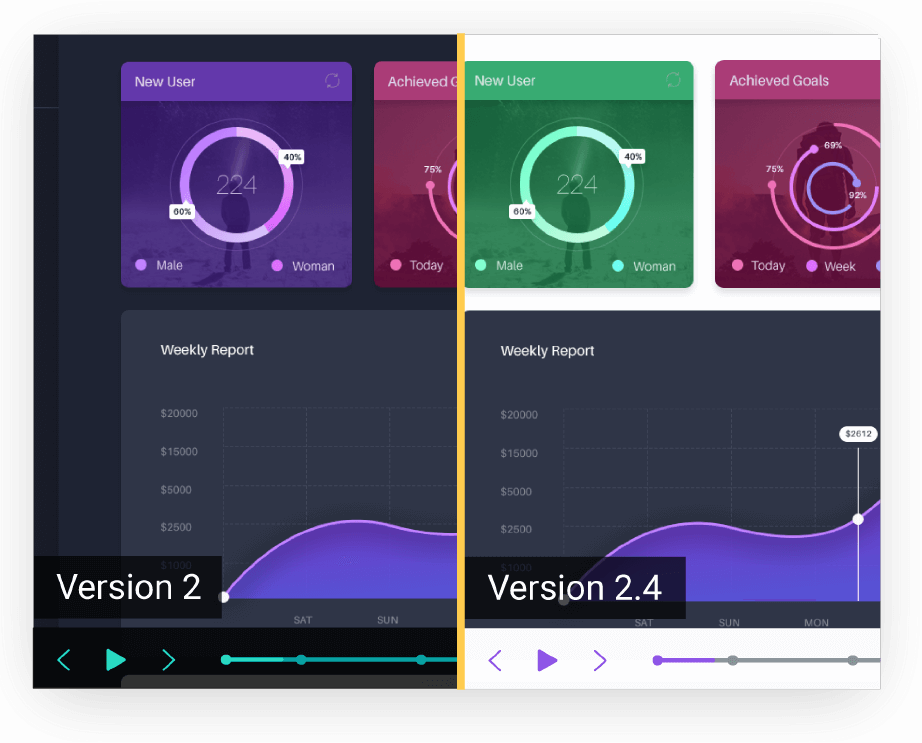Click 40% label on purple donut chart

(x=292, y=157)
